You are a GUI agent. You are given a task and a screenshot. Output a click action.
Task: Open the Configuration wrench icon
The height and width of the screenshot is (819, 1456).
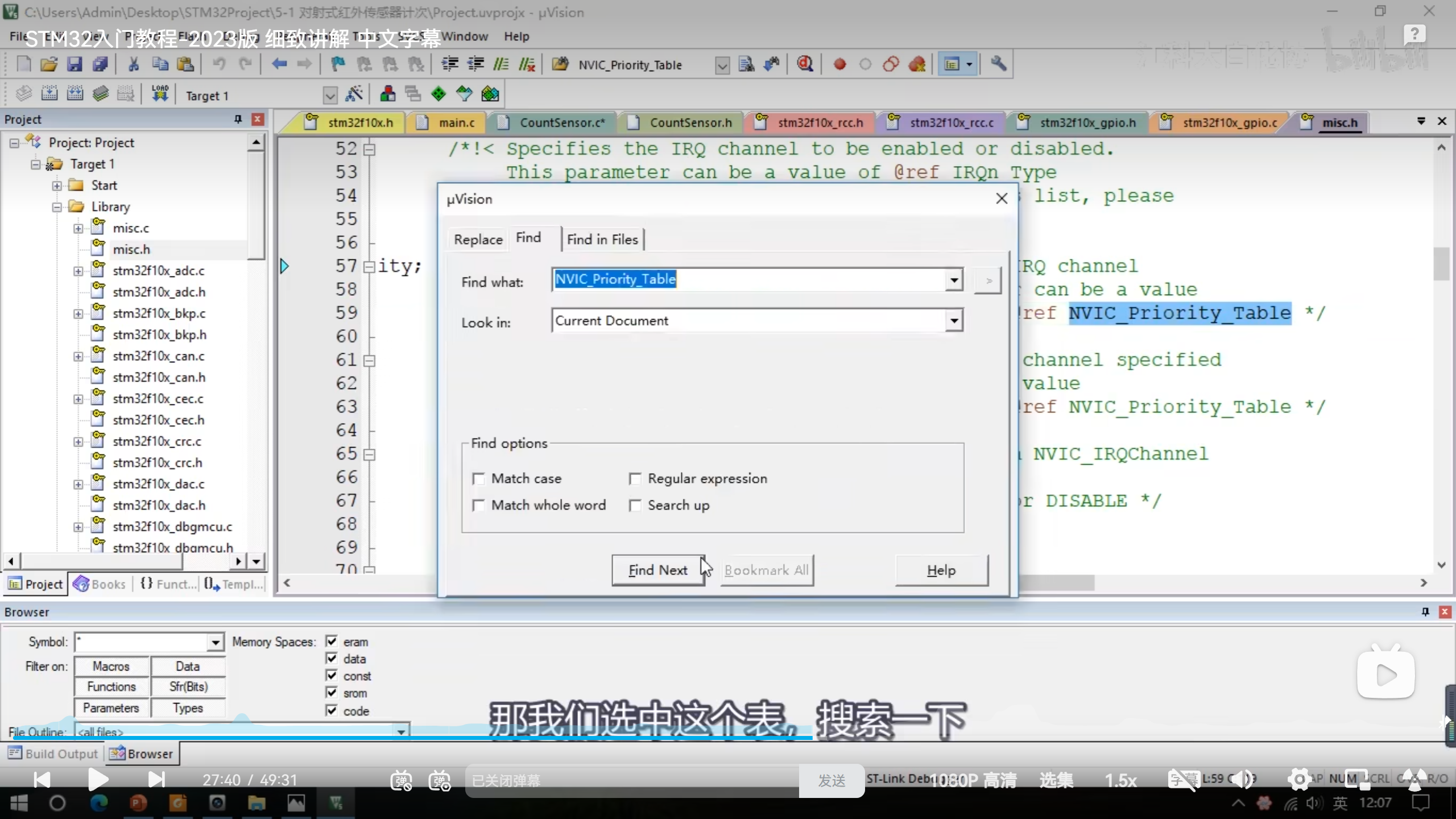click(999, 64)
